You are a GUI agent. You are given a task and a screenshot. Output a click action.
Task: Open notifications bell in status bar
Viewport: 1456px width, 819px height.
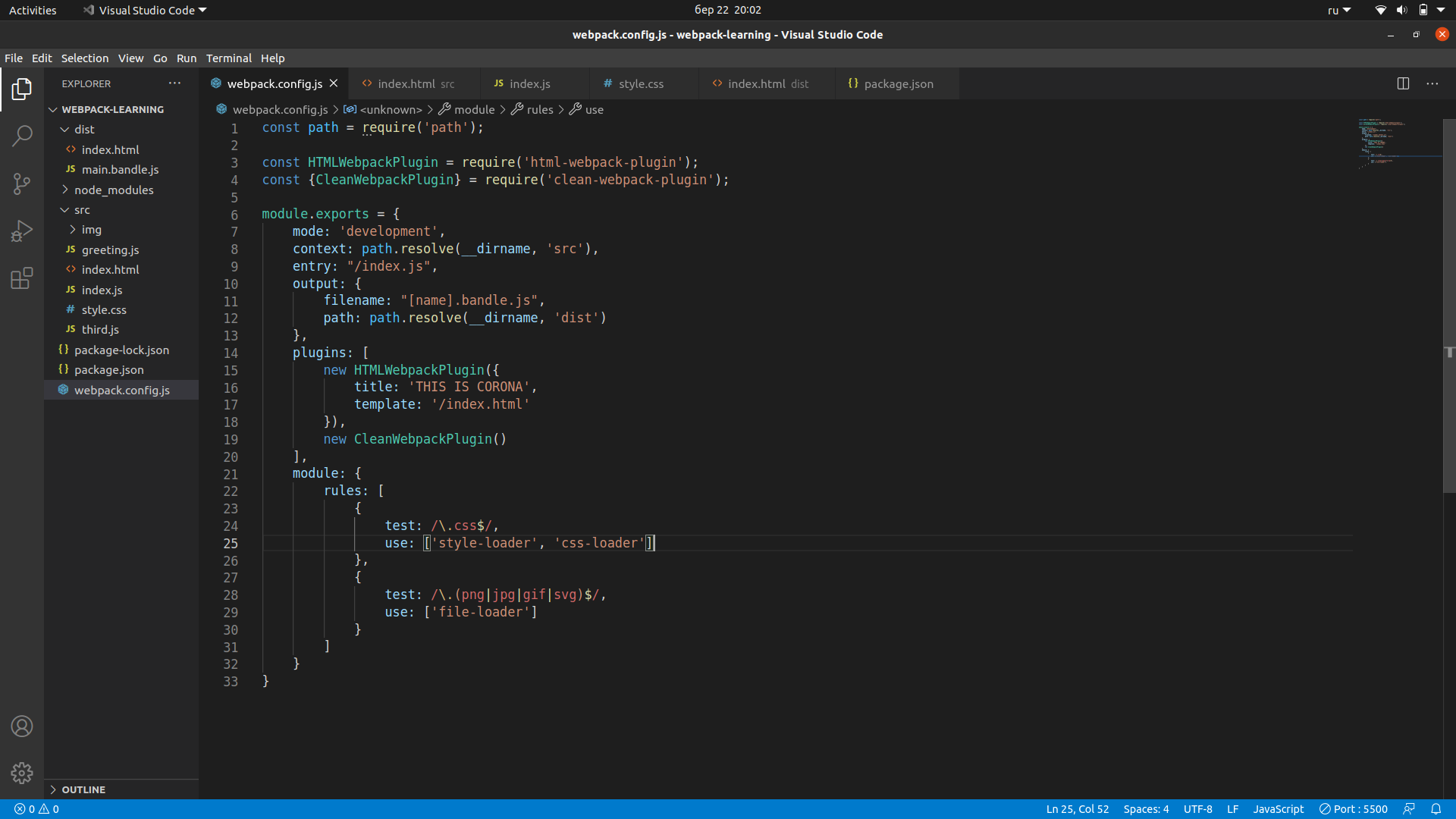coord(1436,809)
